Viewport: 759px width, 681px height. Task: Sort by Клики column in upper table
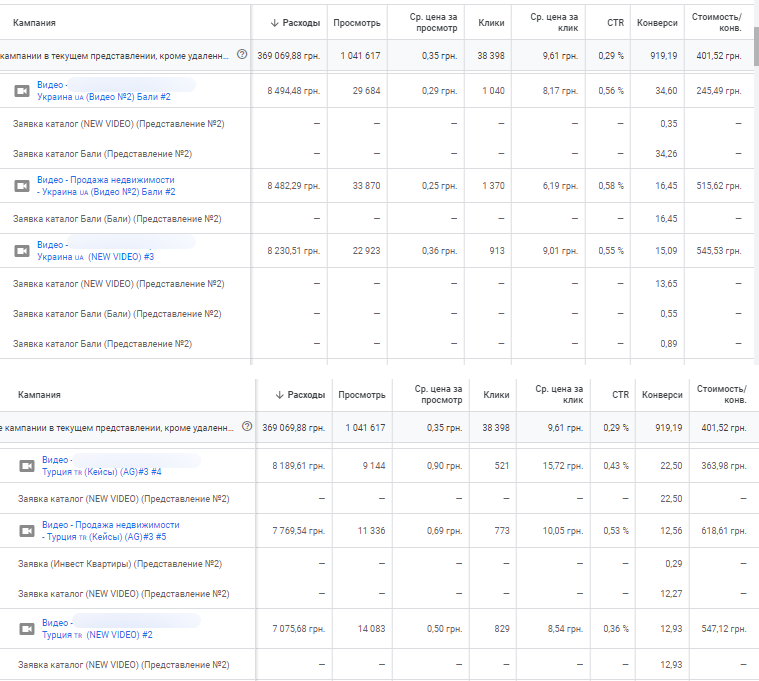(x=491, y=23)
